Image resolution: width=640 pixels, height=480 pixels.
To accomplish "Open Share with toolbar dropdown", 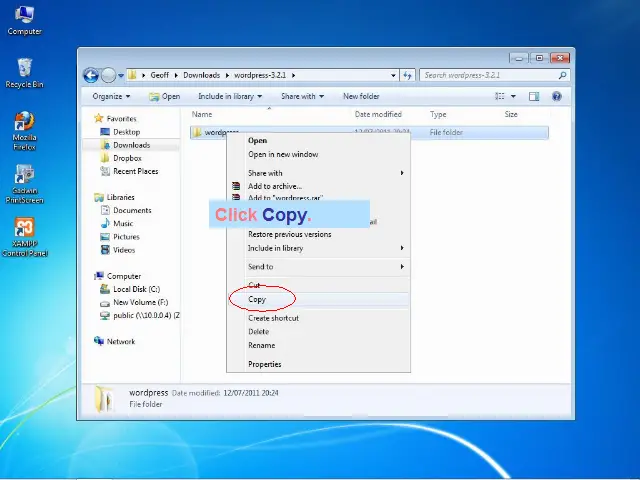I will tap(302, 96).
